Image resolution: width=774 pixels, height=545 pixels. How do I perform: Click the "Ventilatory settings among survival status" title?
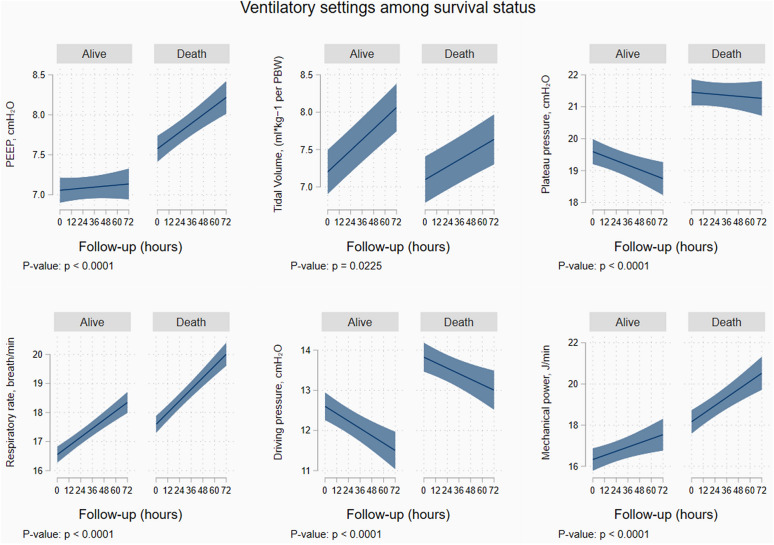[x=386, y=10]
